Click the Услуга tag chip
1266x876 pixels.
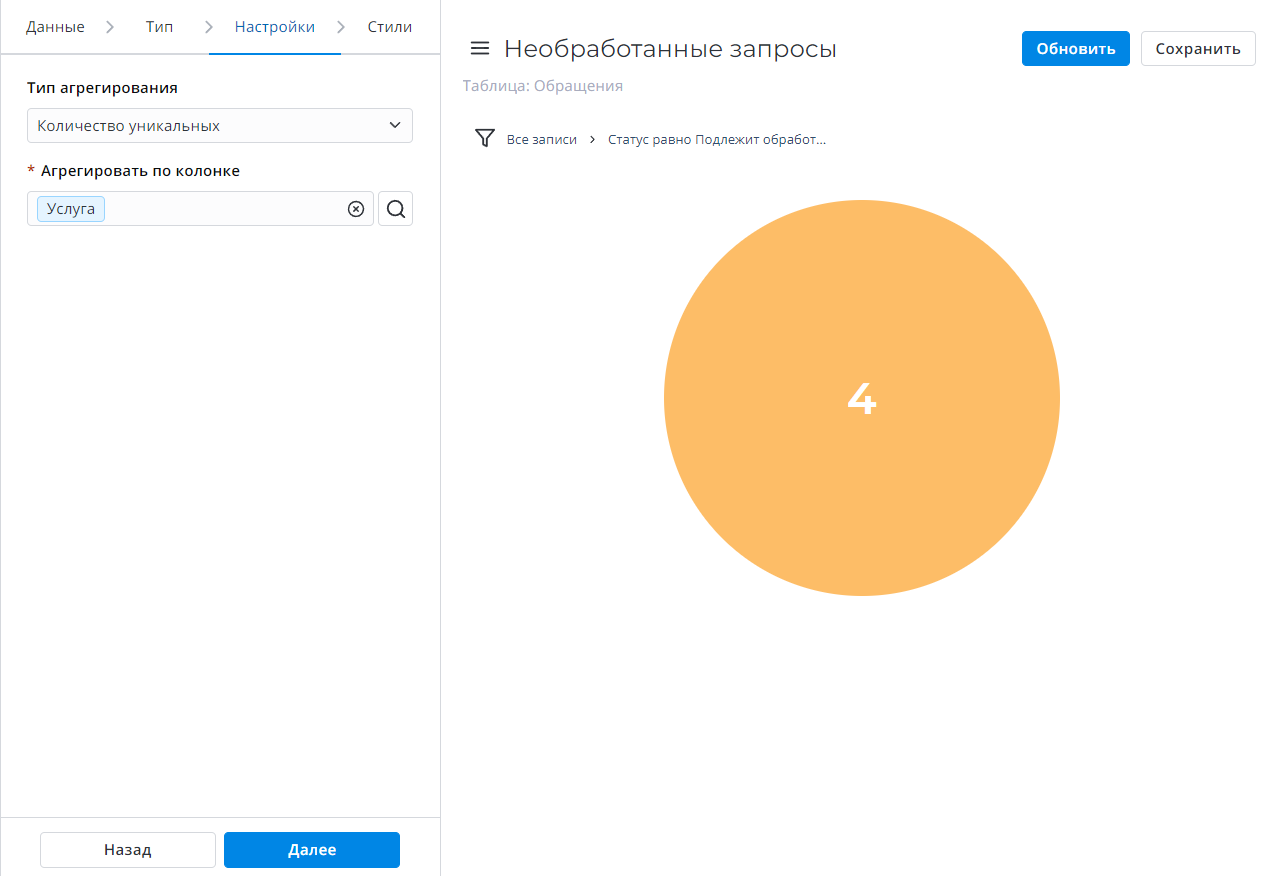71,209
